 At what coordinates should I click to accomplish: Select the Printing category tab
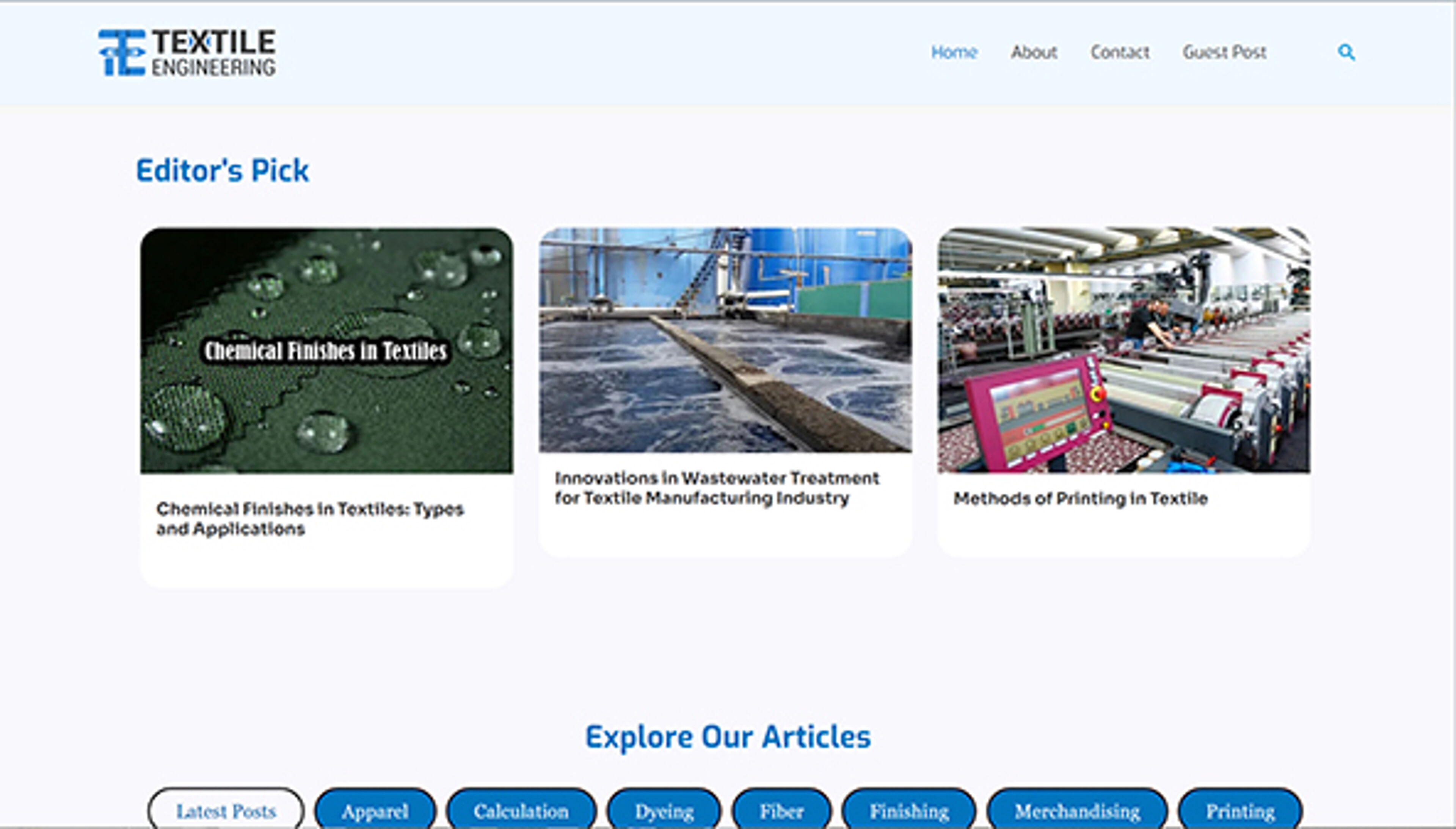click(x=1242, y=810)
